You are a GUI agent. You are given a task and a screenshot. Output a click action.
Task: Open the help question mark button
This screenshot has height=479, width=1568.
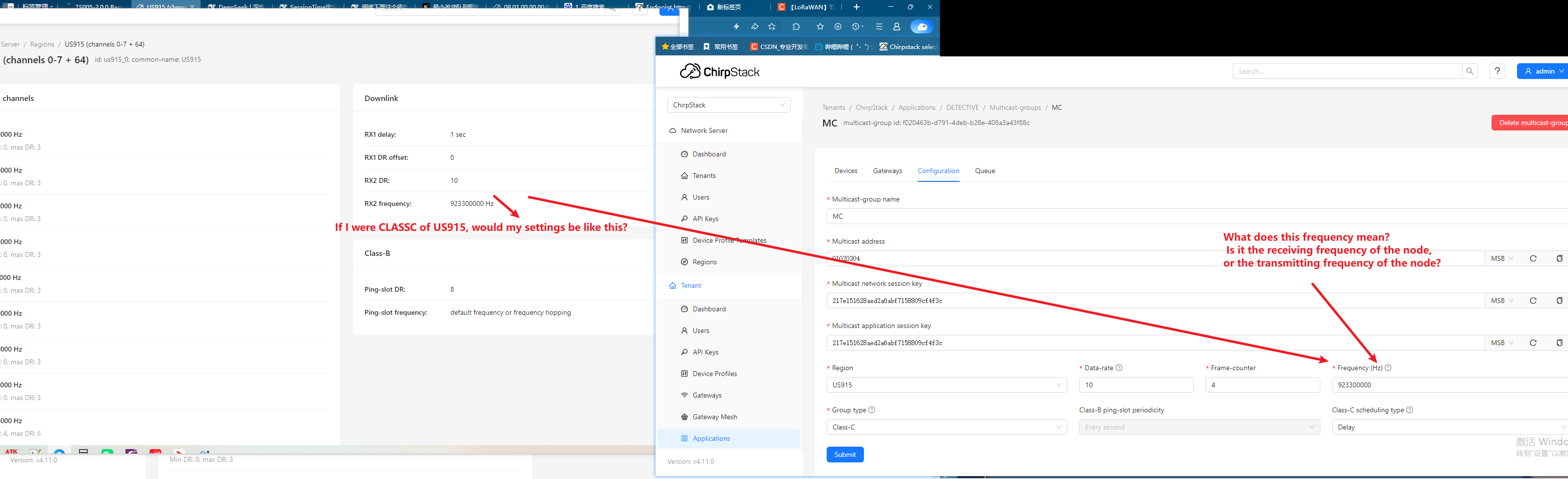click(x=1497, y=71)
